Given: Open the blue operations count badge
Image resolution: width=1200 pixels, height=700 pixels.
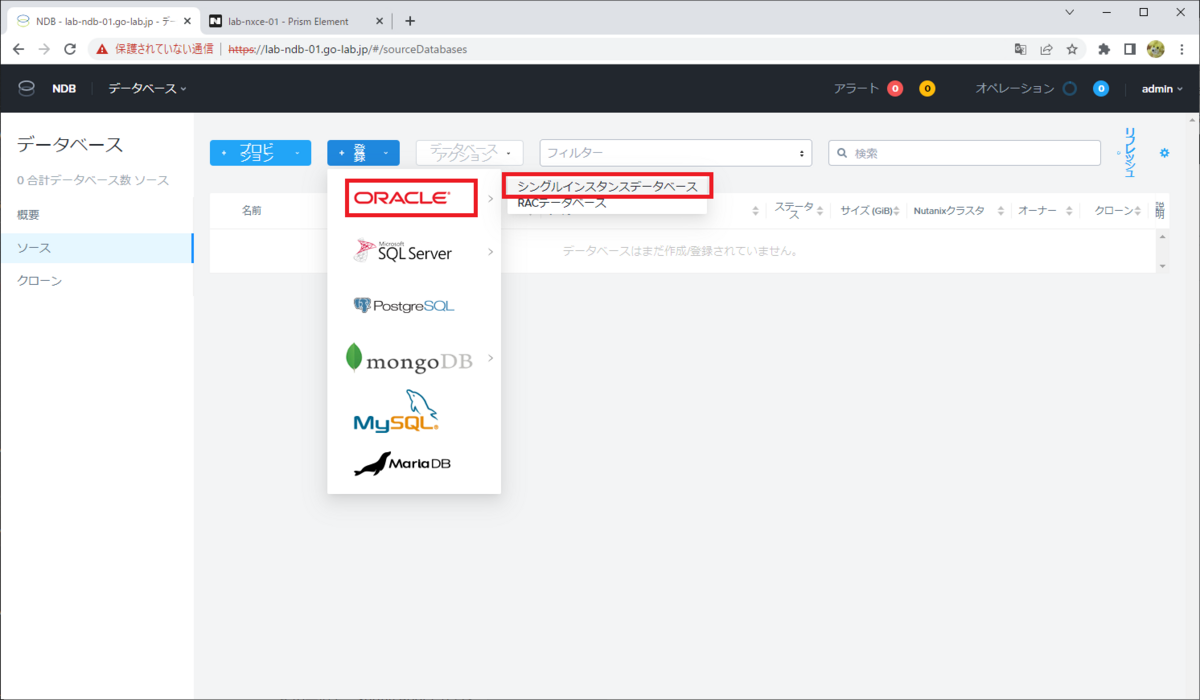Looking at the screenshot, I should pos(1101,89).
